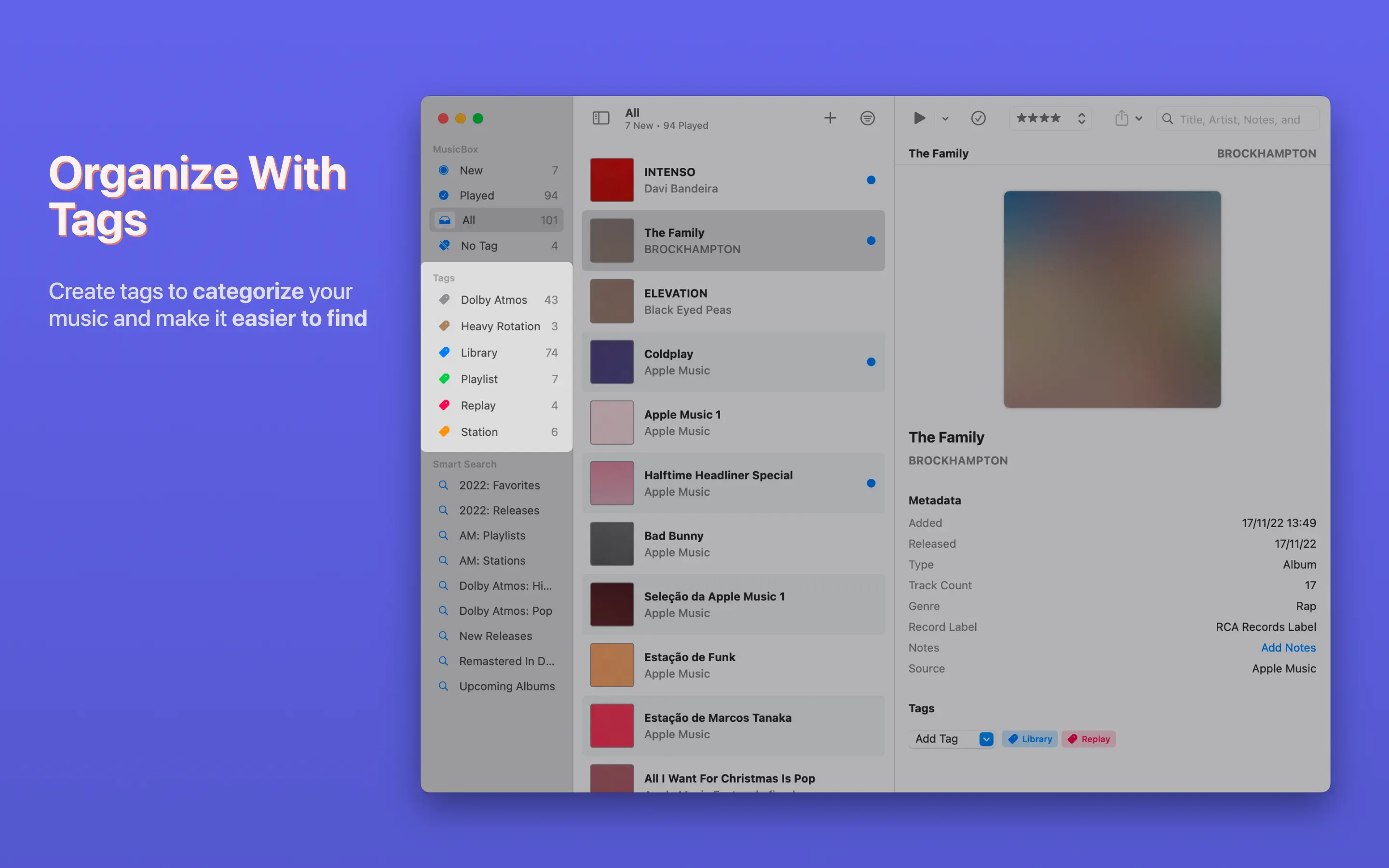
Task: Click the Add Notes link
Action: [x=1287, y=648]
